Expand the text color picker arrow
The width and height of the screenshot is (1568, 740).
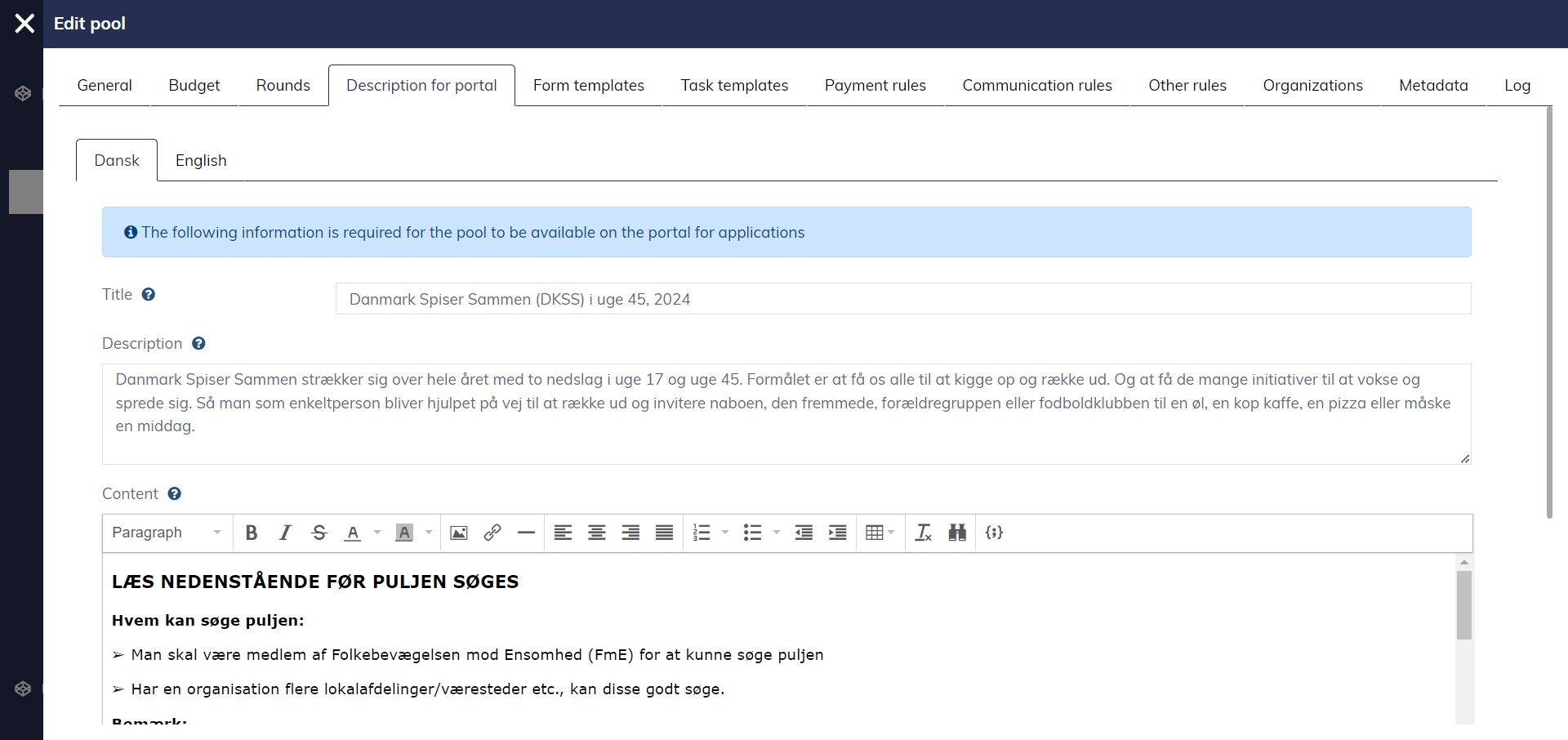tap(377, 533)
